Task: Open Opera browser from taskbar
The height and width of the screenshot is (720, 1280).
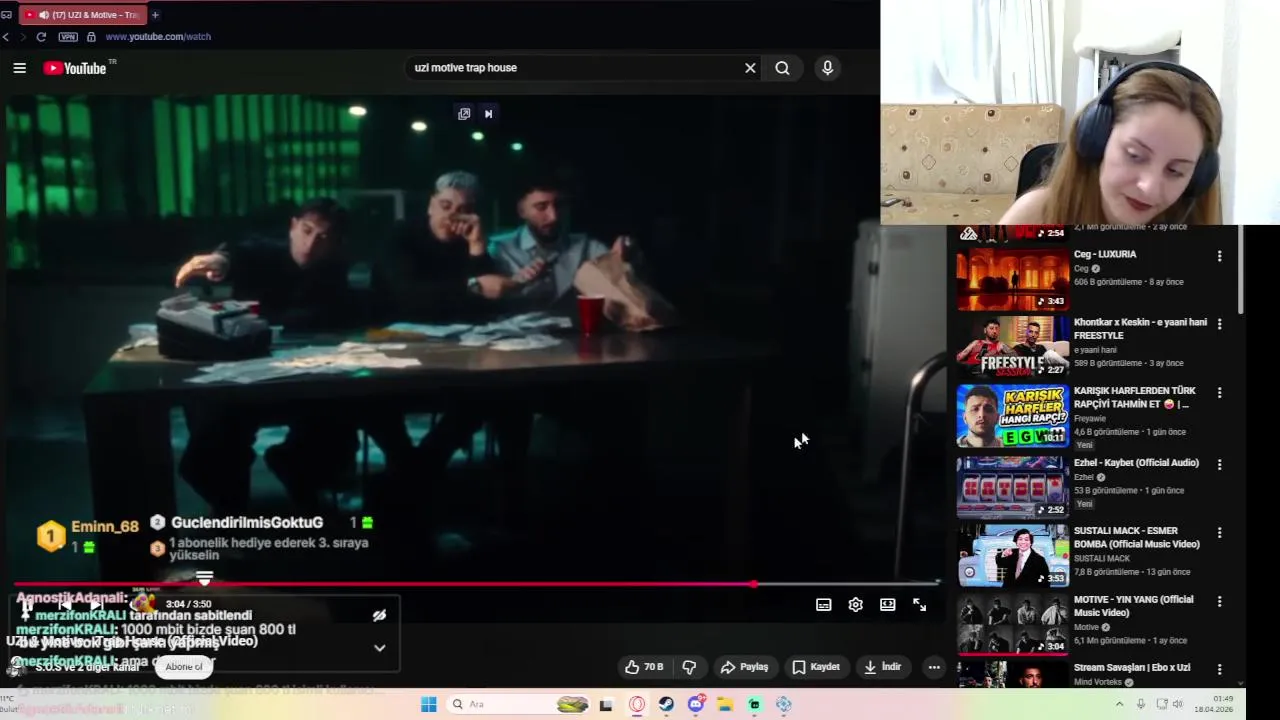Action: click(637, 705)
